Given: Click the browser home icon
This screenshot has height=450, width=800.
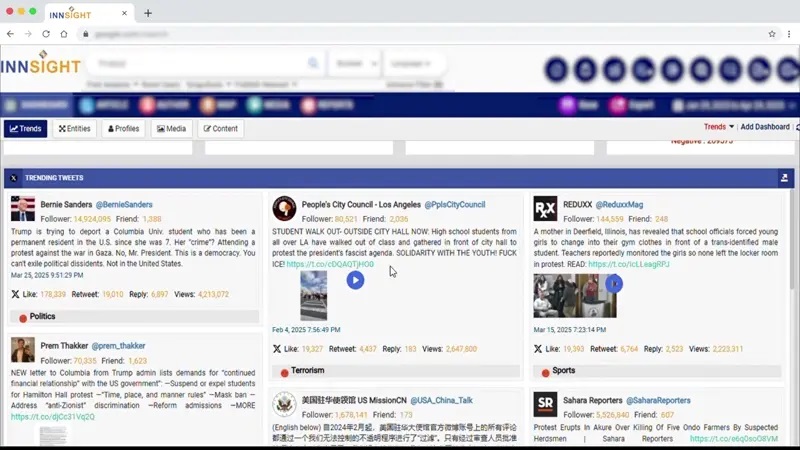Looking at the screenshot, I should click(64, 34).
